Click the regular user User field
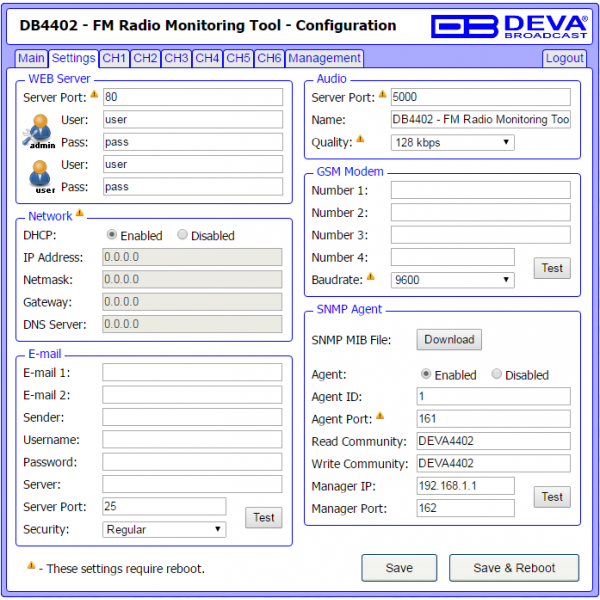Viewport: 600px width, 600px height. coord(193,164)
